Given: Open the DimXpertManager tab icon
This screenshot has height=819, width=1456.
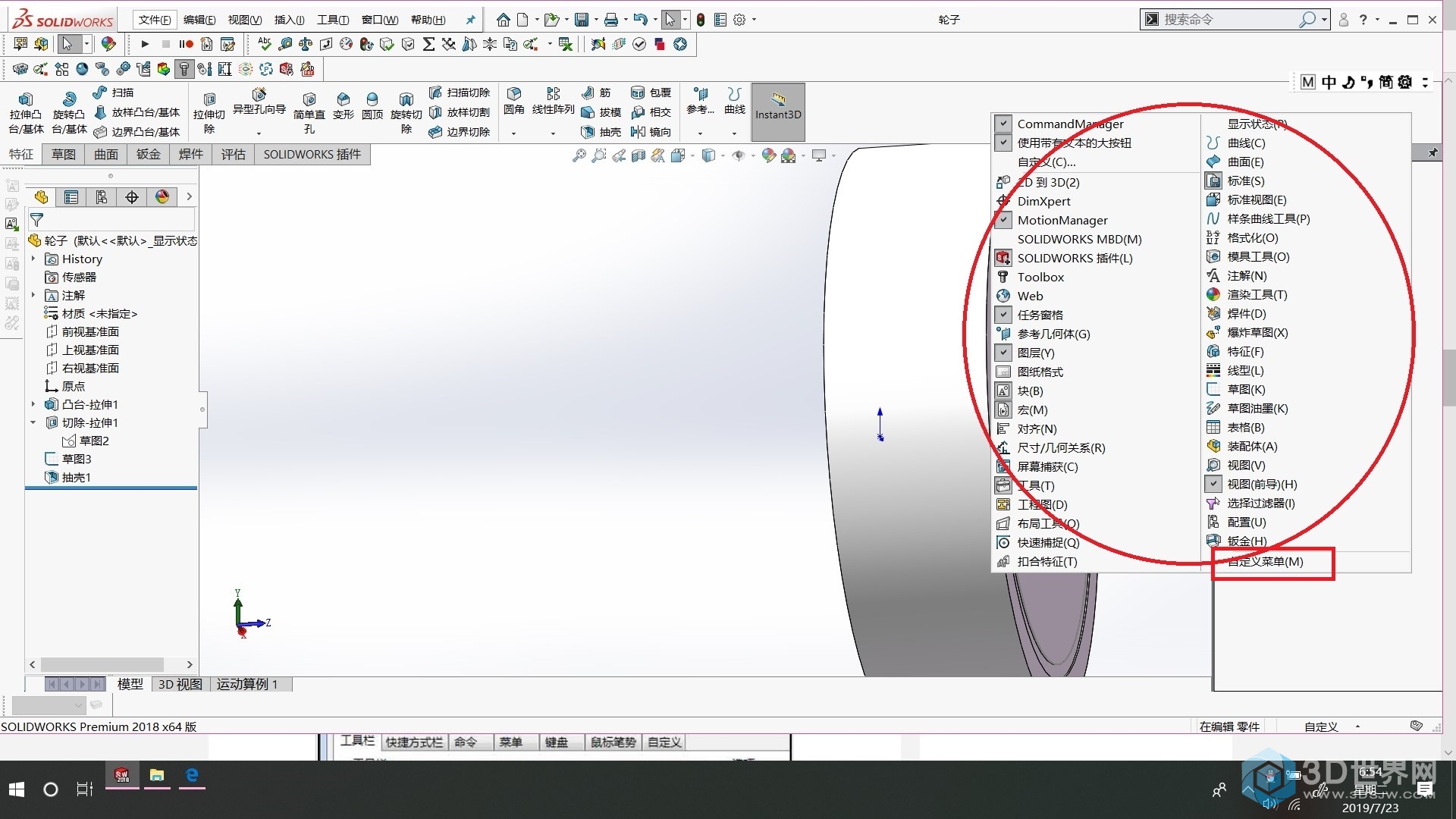Looking at the screenshot, I should (x=132, y=197).
